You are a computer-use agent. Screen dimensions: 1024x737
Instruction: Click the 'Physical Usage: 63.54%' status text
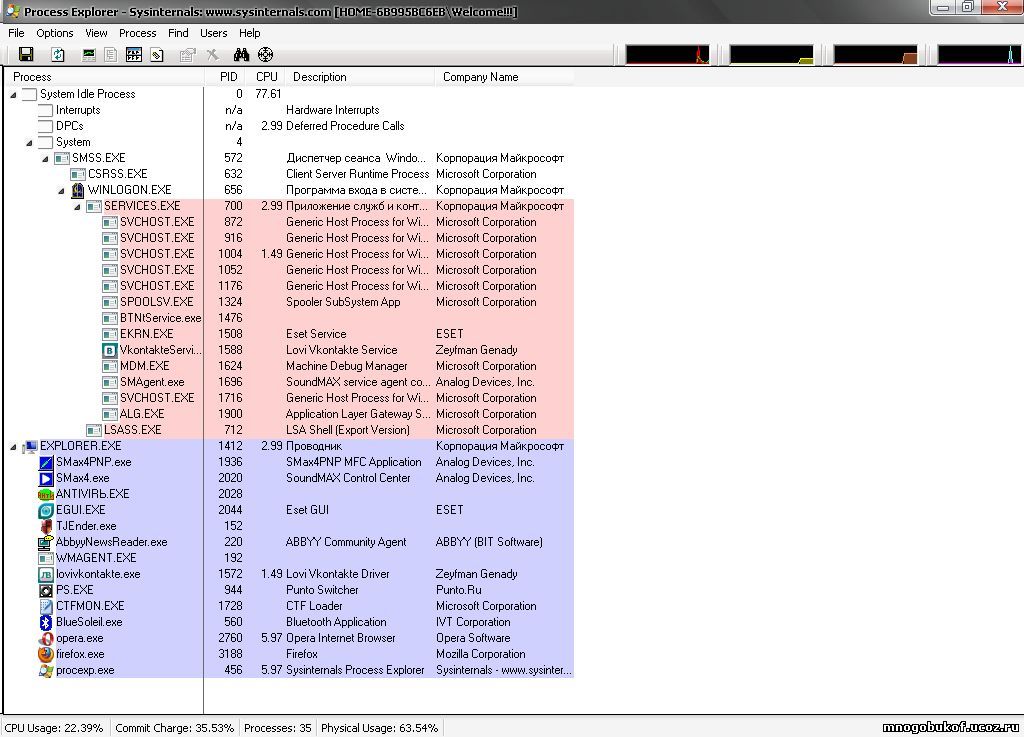pos(379,728)
